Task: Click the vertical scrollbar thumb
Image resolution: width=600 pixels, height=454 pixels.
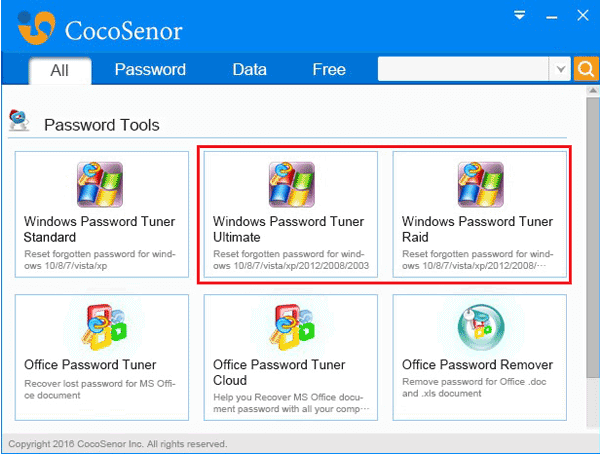Action: [593, 238]
